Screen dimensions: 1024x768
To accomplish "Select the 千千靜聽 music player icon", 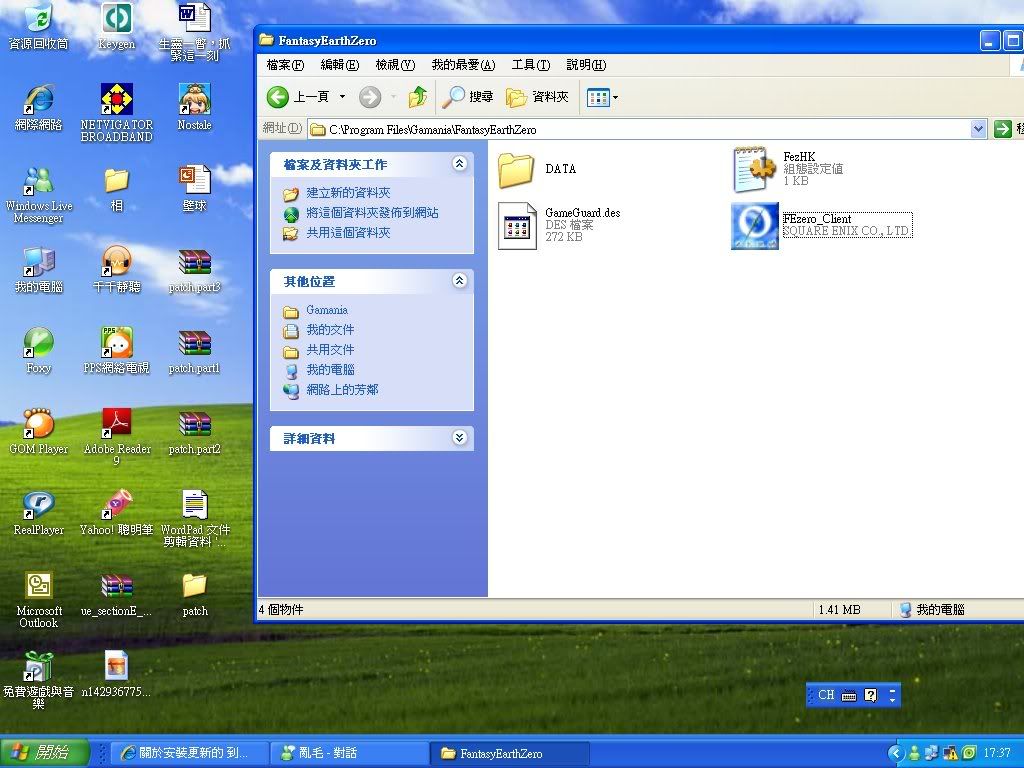I will coord(116,270).
